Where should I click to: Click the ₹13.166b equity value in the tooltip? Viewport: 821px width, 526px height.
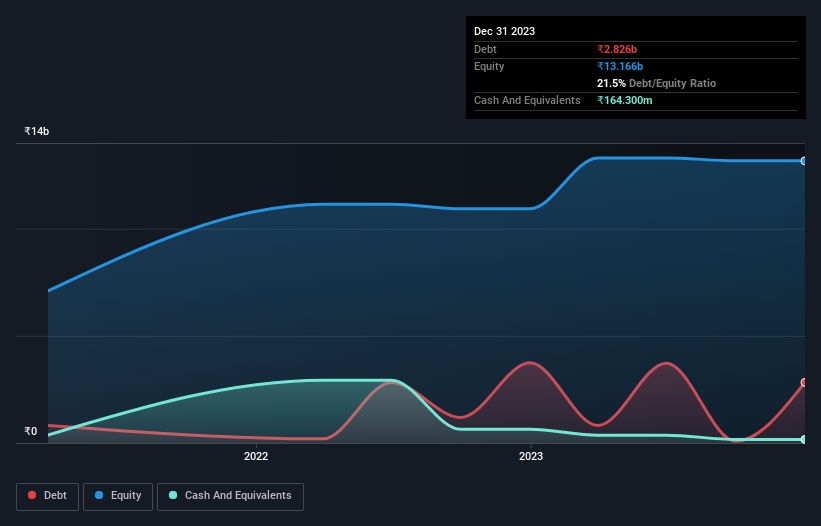pyautogui.click(x=620, y=66)
